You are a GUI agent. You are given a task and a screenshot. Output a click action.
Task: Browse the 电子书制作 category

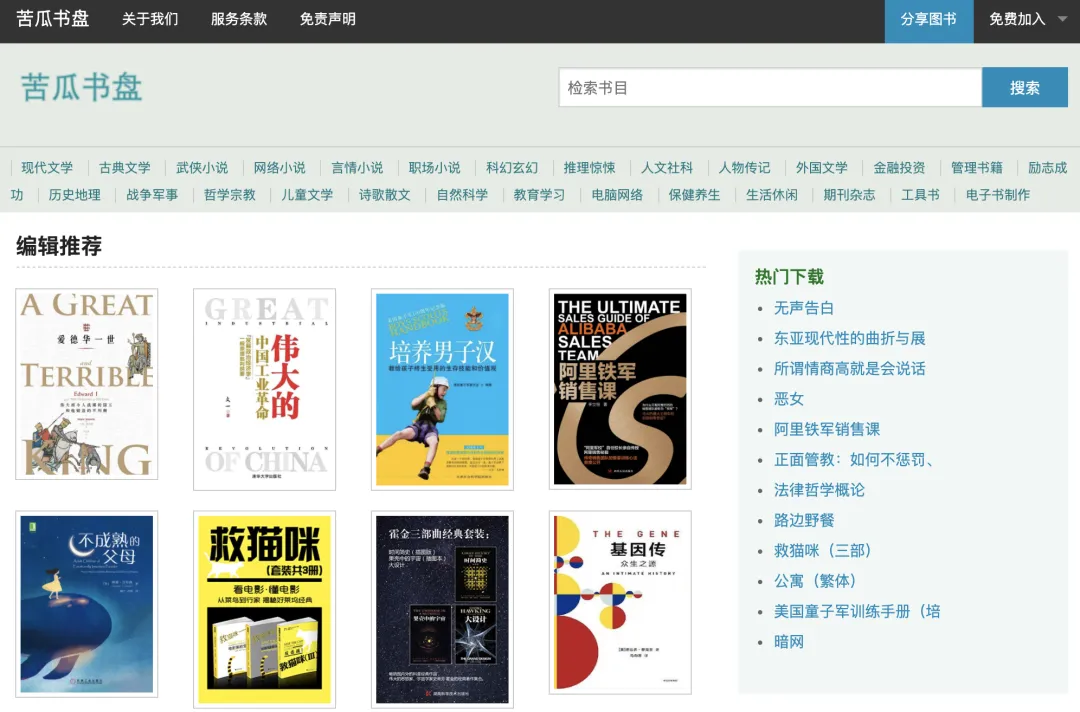tap(998, 195)
